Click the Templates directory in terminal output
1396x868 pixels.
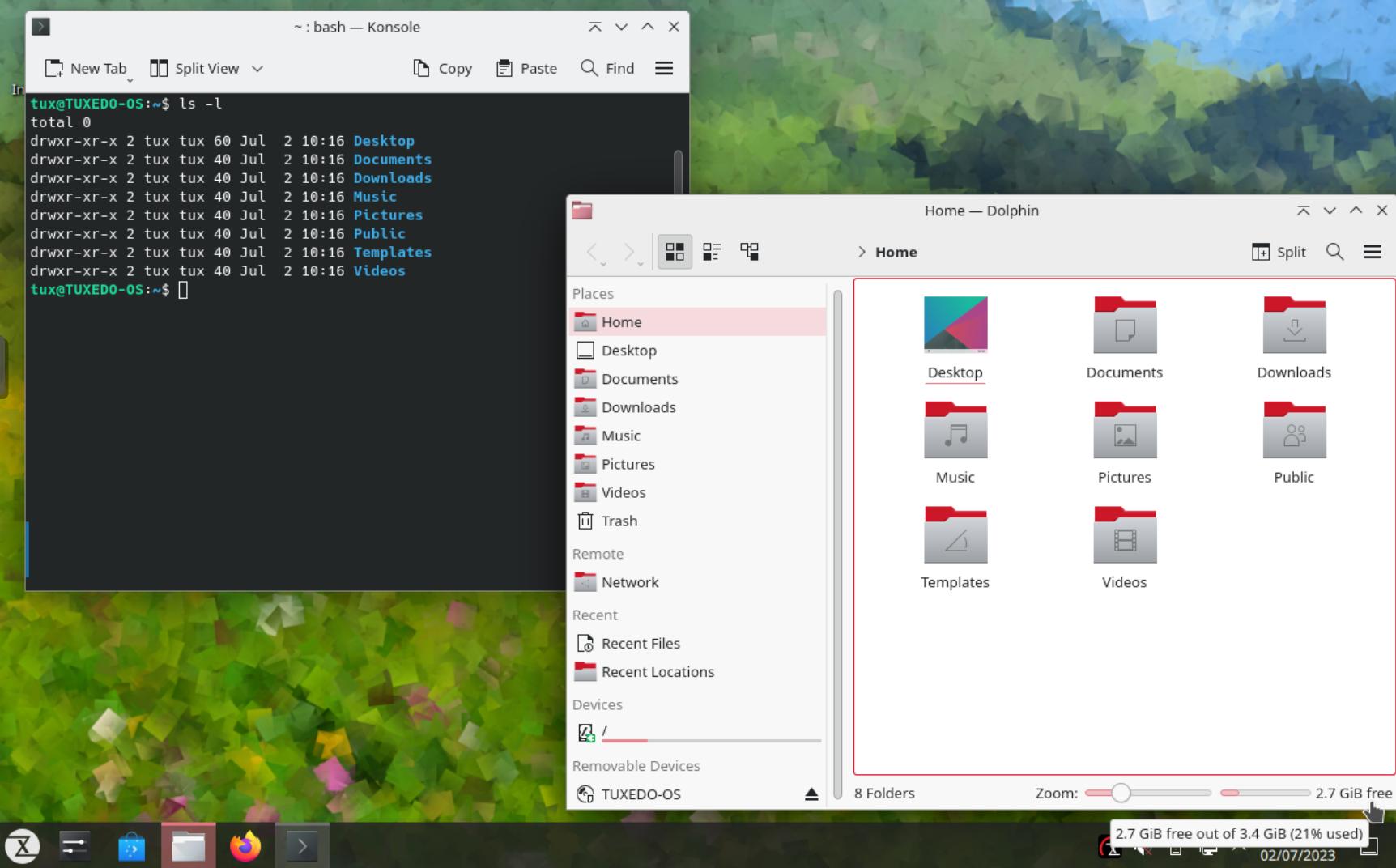[392, 252]
